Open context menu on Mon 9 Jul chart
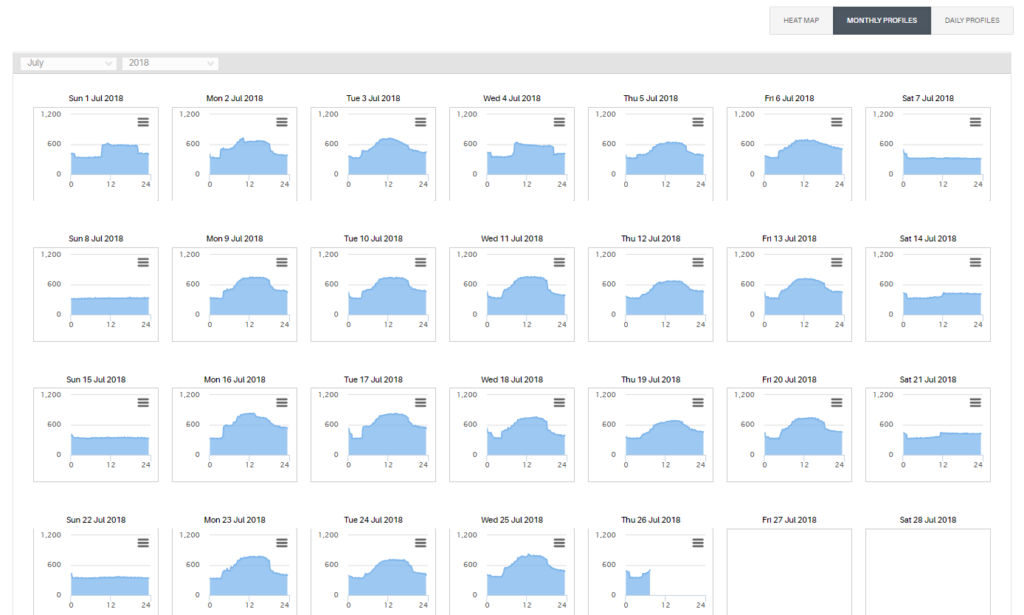 coord(282,262)
